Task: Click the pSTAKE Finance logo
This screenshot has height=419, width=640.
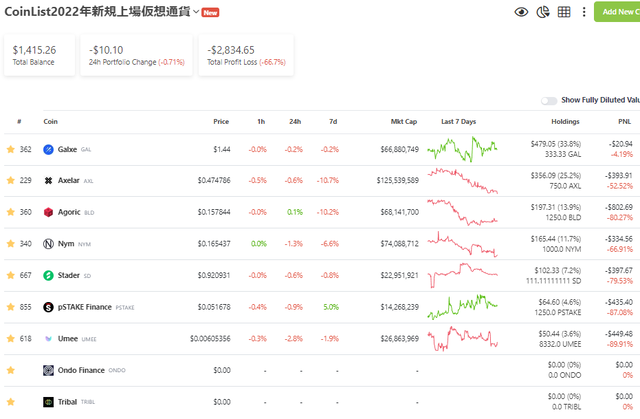Action: (48, 307)
